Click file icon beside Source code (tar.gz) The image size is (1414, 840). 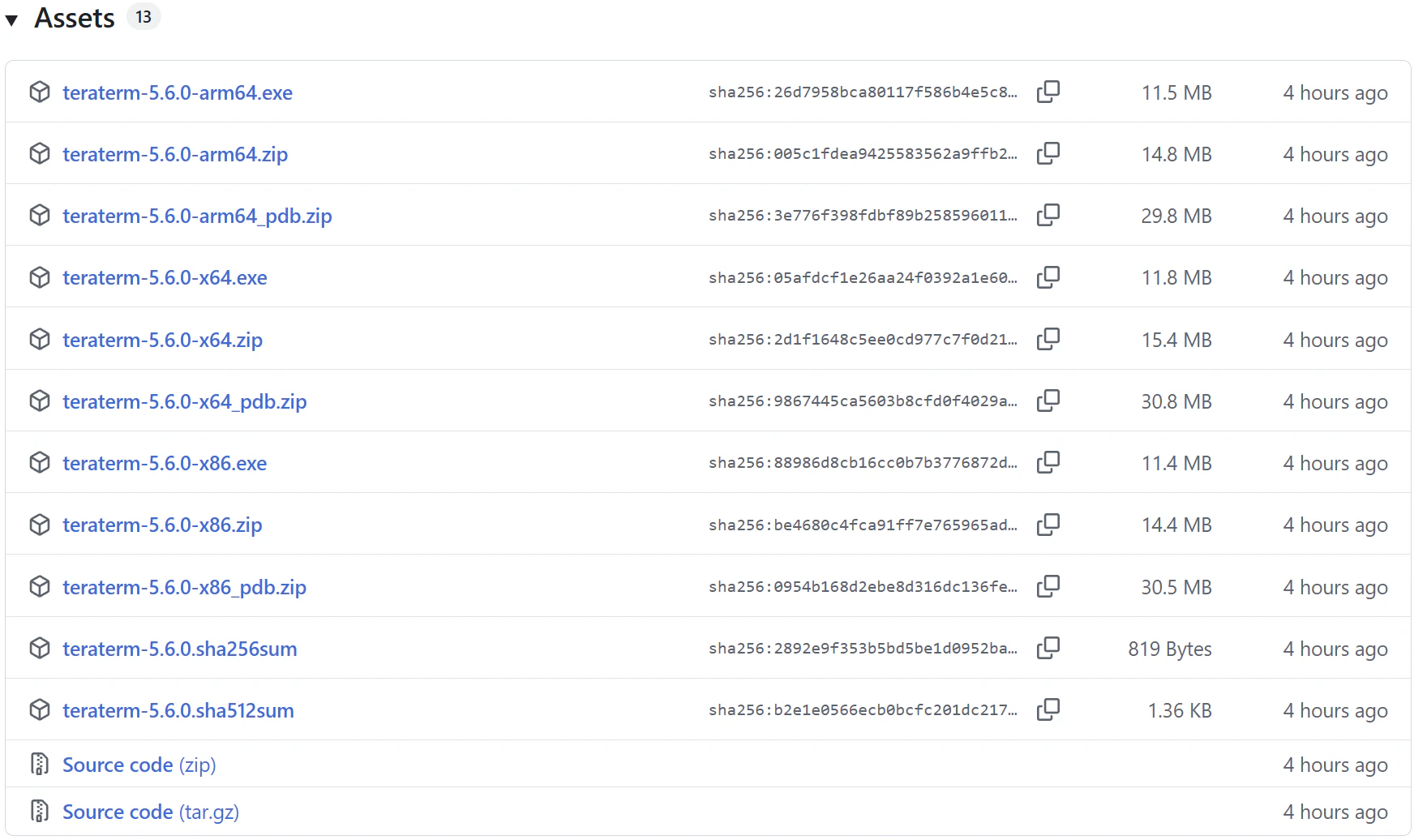[40, 811]
